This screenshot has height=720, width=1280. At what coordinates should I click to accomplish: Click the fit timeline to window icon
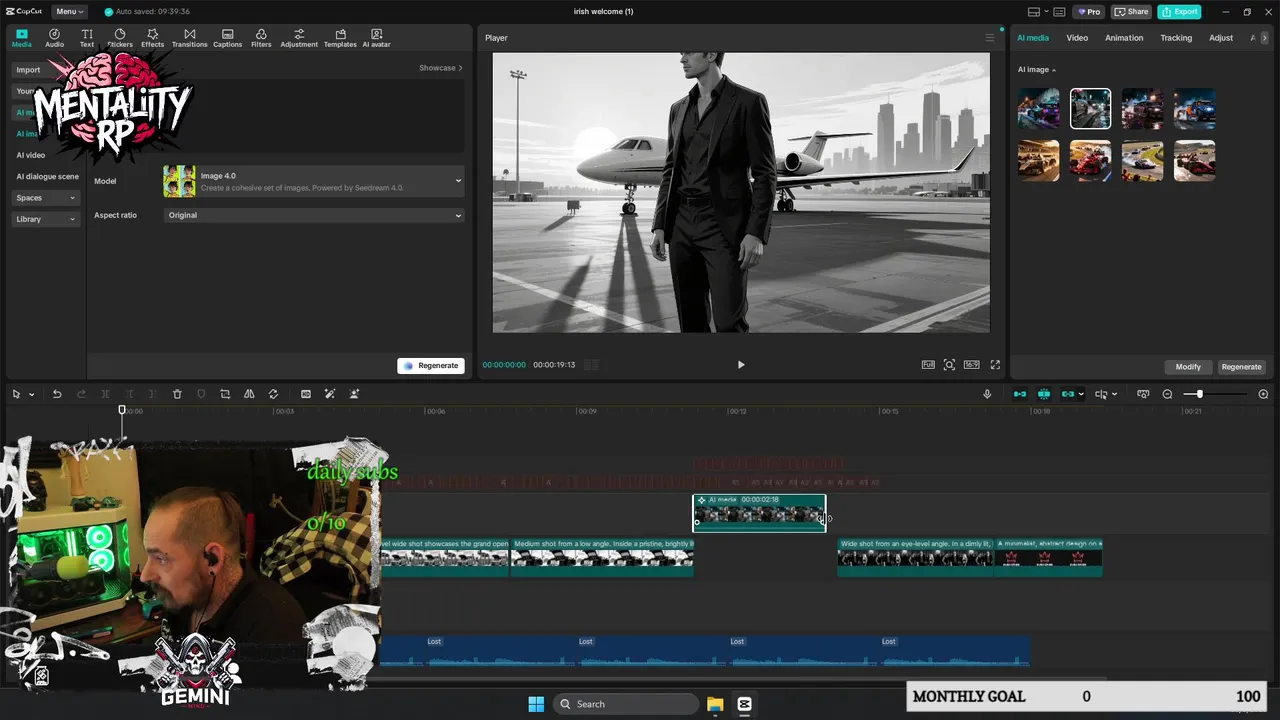pos(1143,394)
